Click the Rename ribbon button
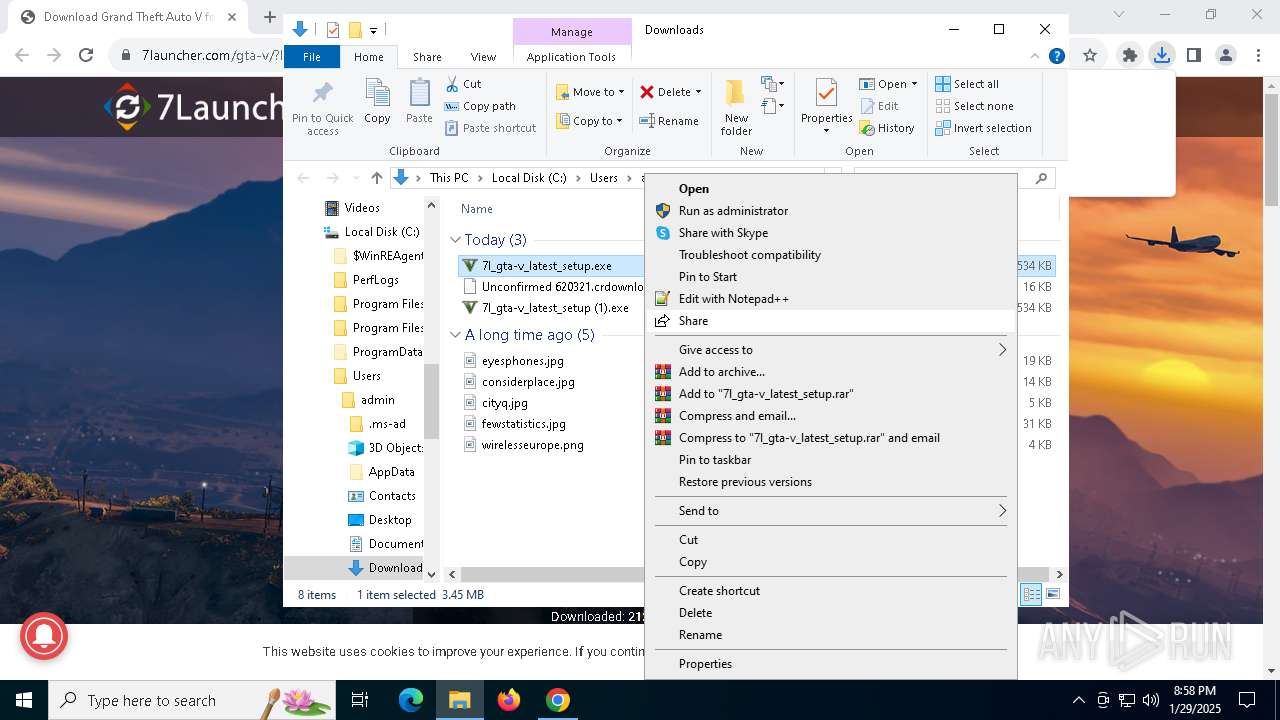The width and height of the screenshot is (1280, 720). (670, 121)
